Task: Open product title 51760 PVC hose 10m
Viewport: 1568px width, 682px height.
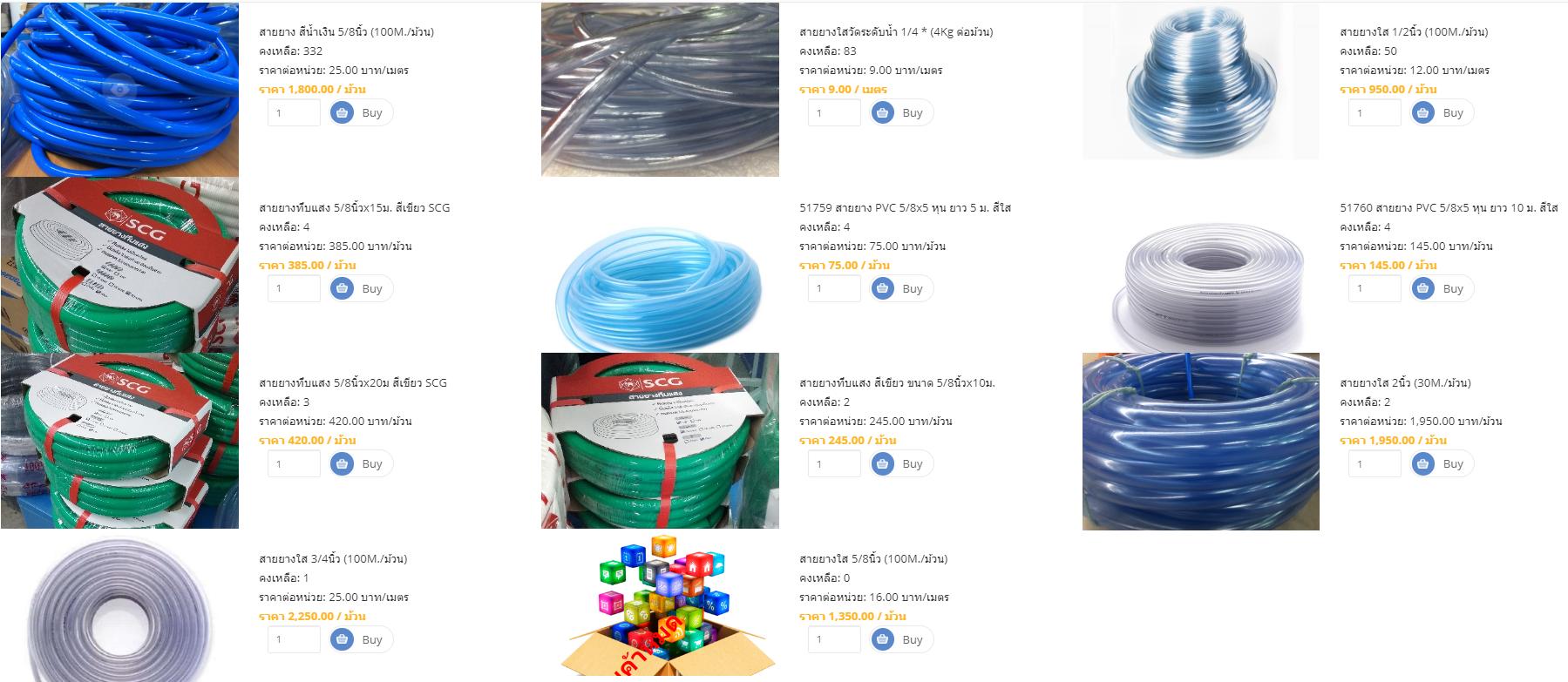Action: tap(1449, 207)
